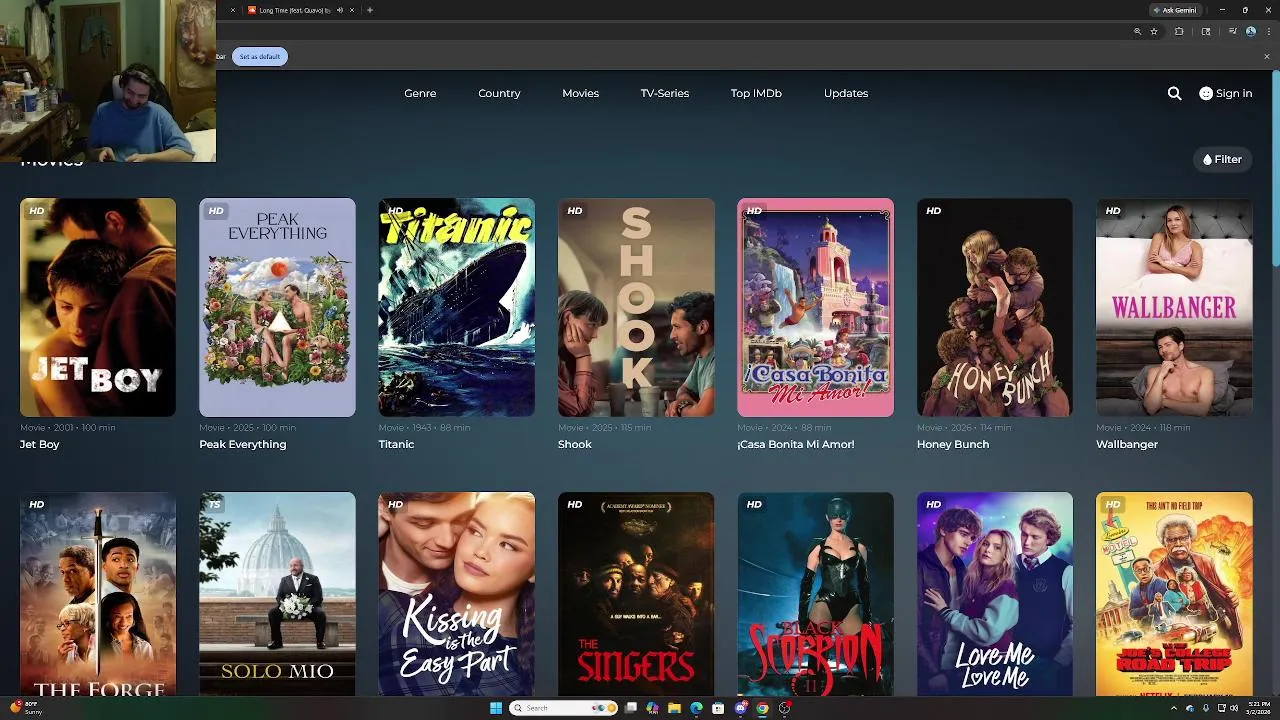Open the Black Scorpion II poster
This screenshot has height=720, width=1280.
[x=815, y=594]
